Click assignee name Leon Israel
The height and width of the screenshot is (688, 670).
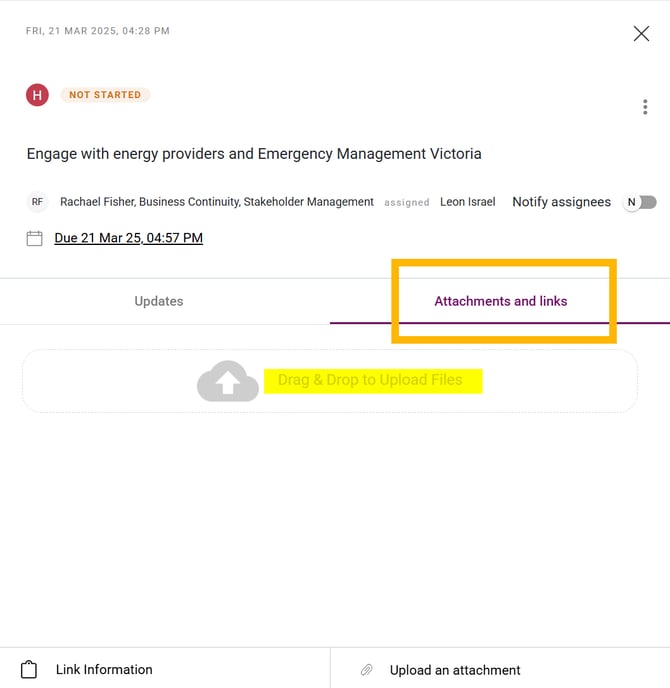[x=467, y=202]
